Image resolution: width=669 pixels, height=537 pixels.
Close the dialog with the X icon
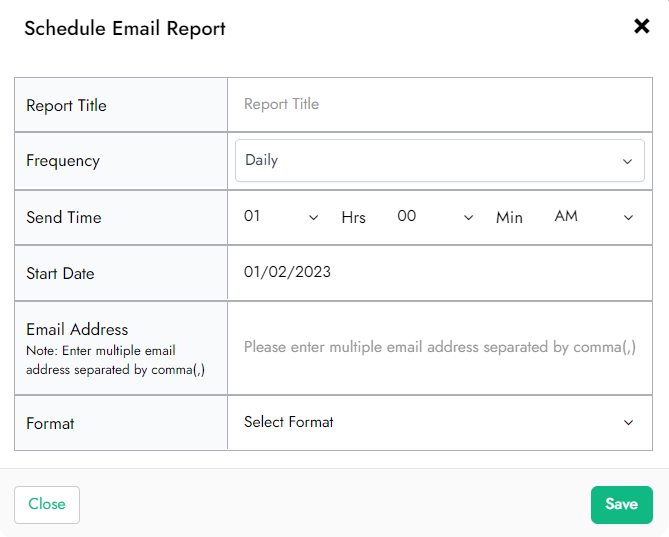641,27
